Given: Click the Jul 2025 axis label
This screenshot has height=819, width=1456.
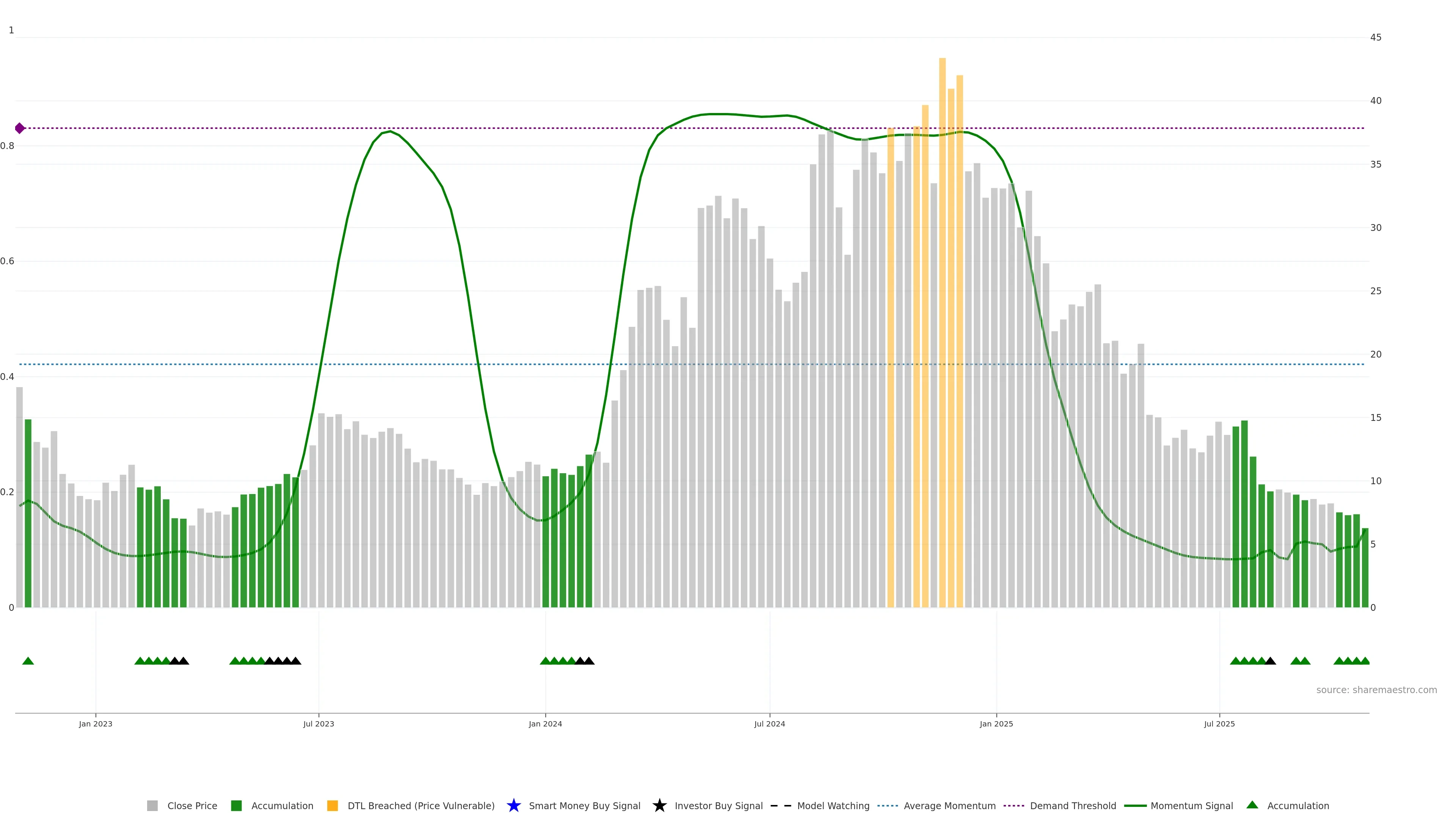Looking at the screenshot, I should [1219, 723].
